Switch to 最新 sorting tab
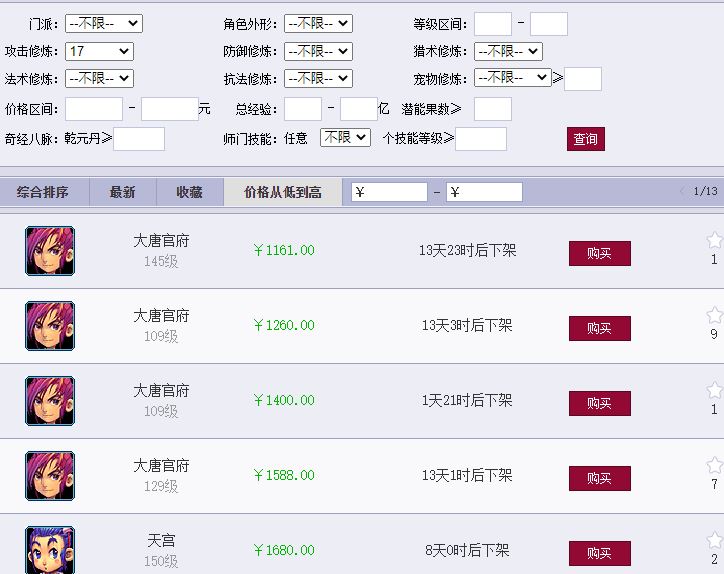Screen dimensions: 724x574 [123, 192]
